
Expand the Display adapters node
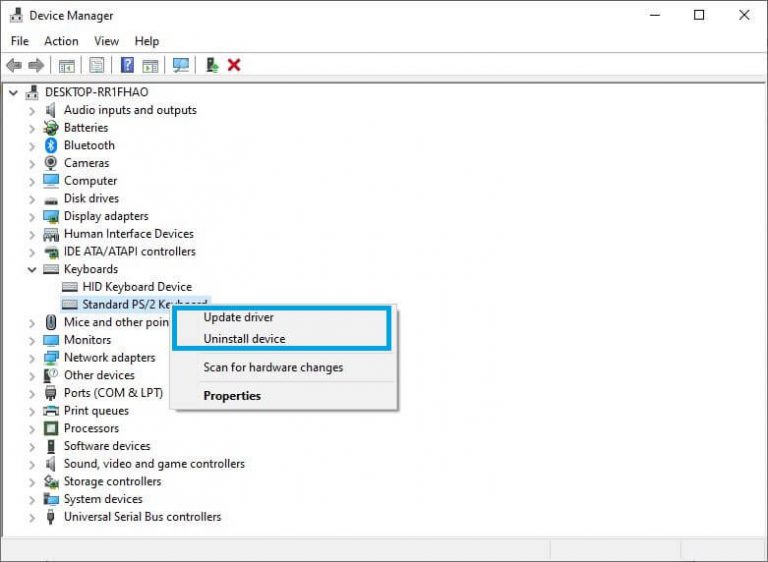pyautogui.click(x=32, y=216)
